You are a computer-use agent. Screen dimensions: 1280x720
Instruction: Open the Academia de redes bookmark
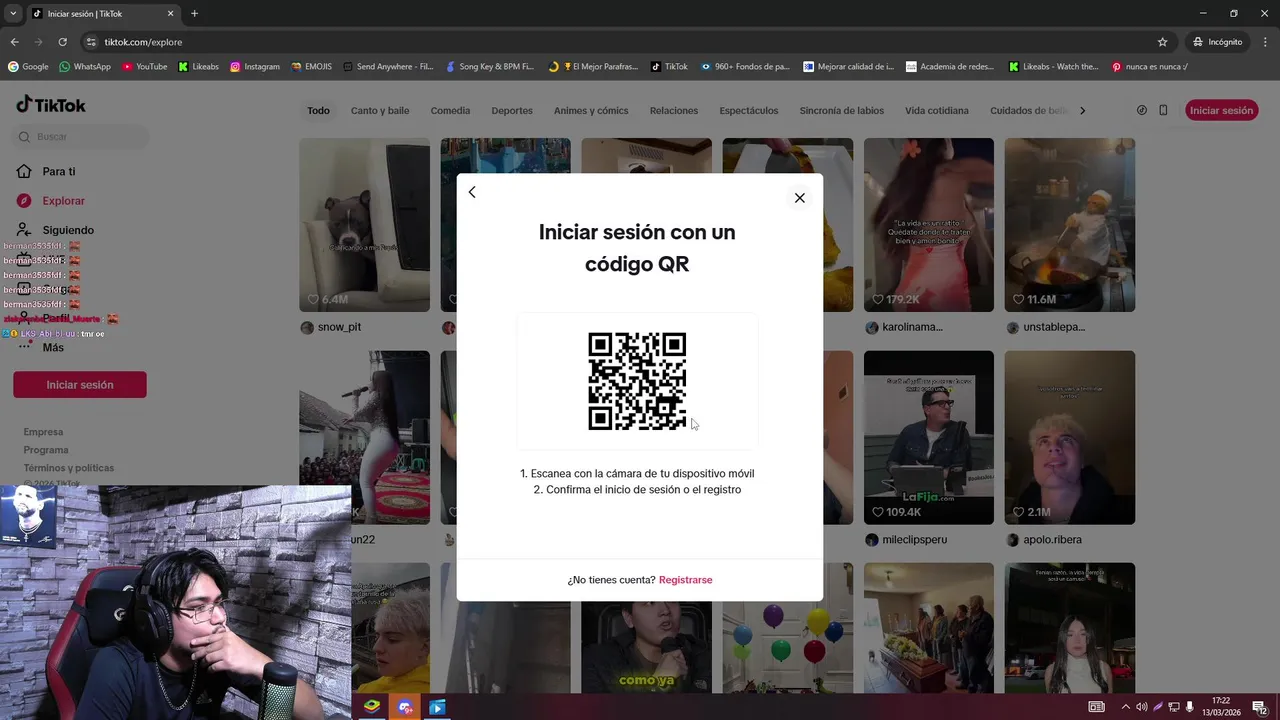(x=950, y=67)
